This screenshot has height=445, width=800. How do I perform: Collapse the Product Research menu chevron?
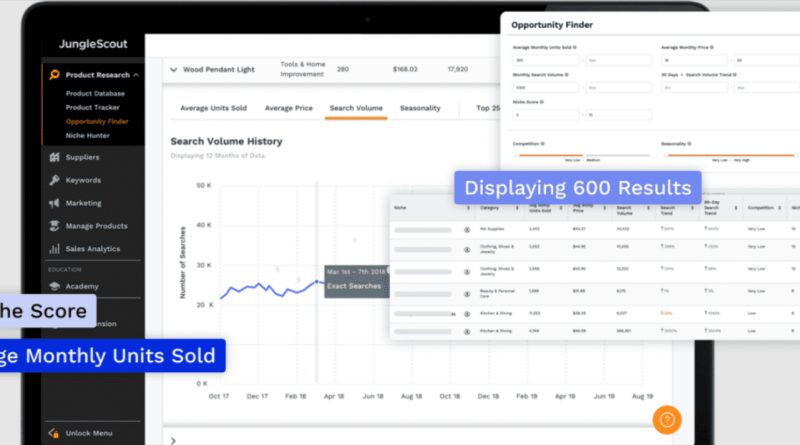[136, 75]
